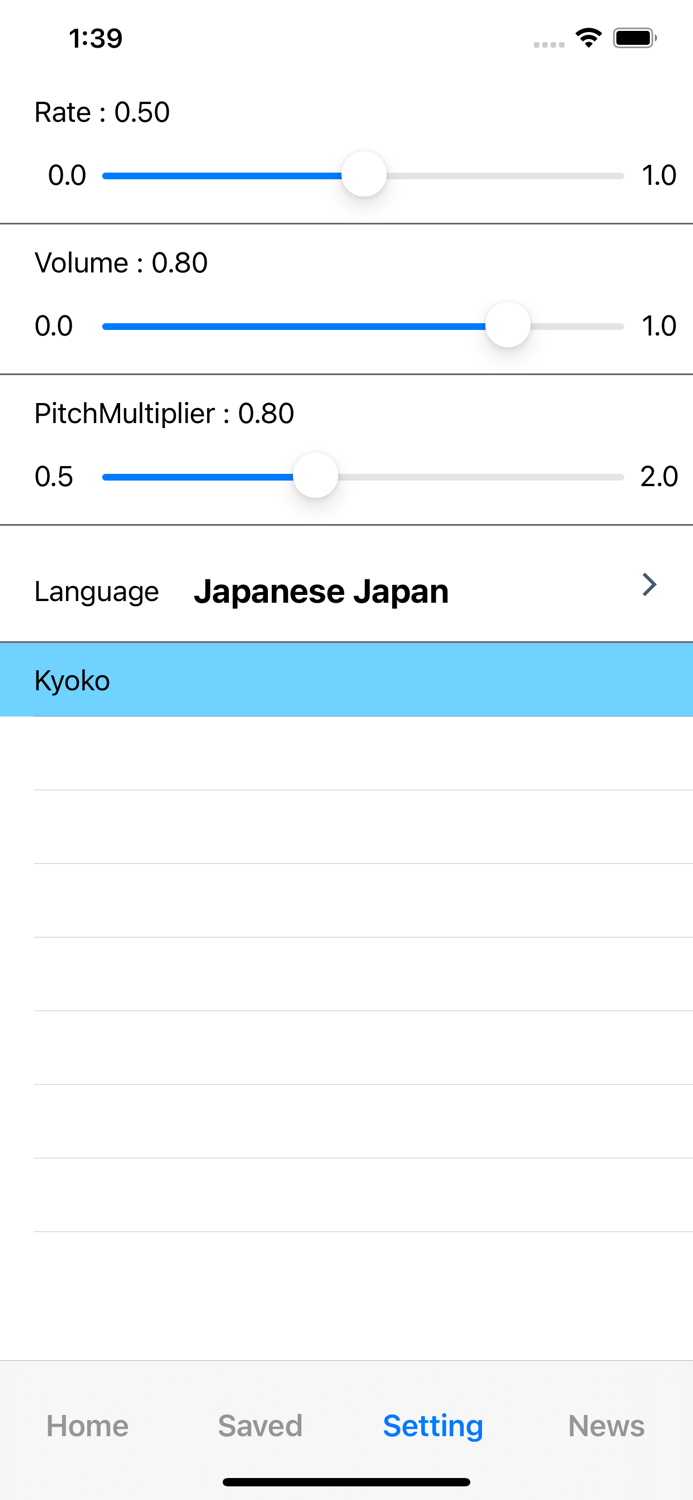Click the Volume slider thumb

click(508, 326)
